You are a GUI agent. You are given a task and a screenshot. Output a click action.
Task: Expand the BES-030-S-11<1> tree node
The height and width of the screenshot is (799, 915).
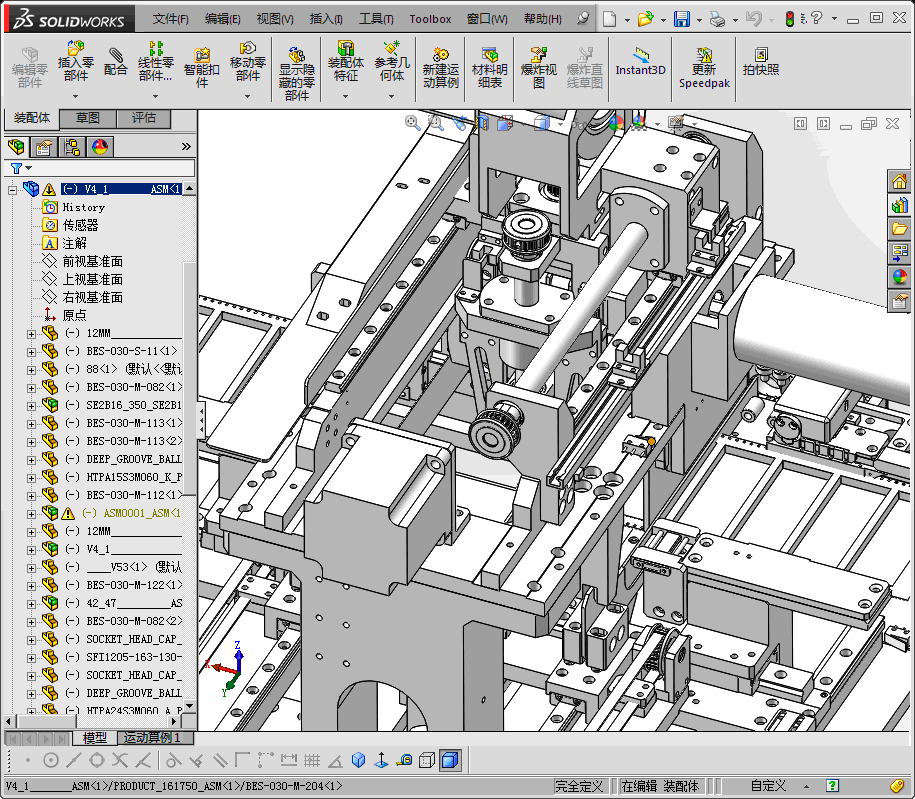tap(31, 351)
